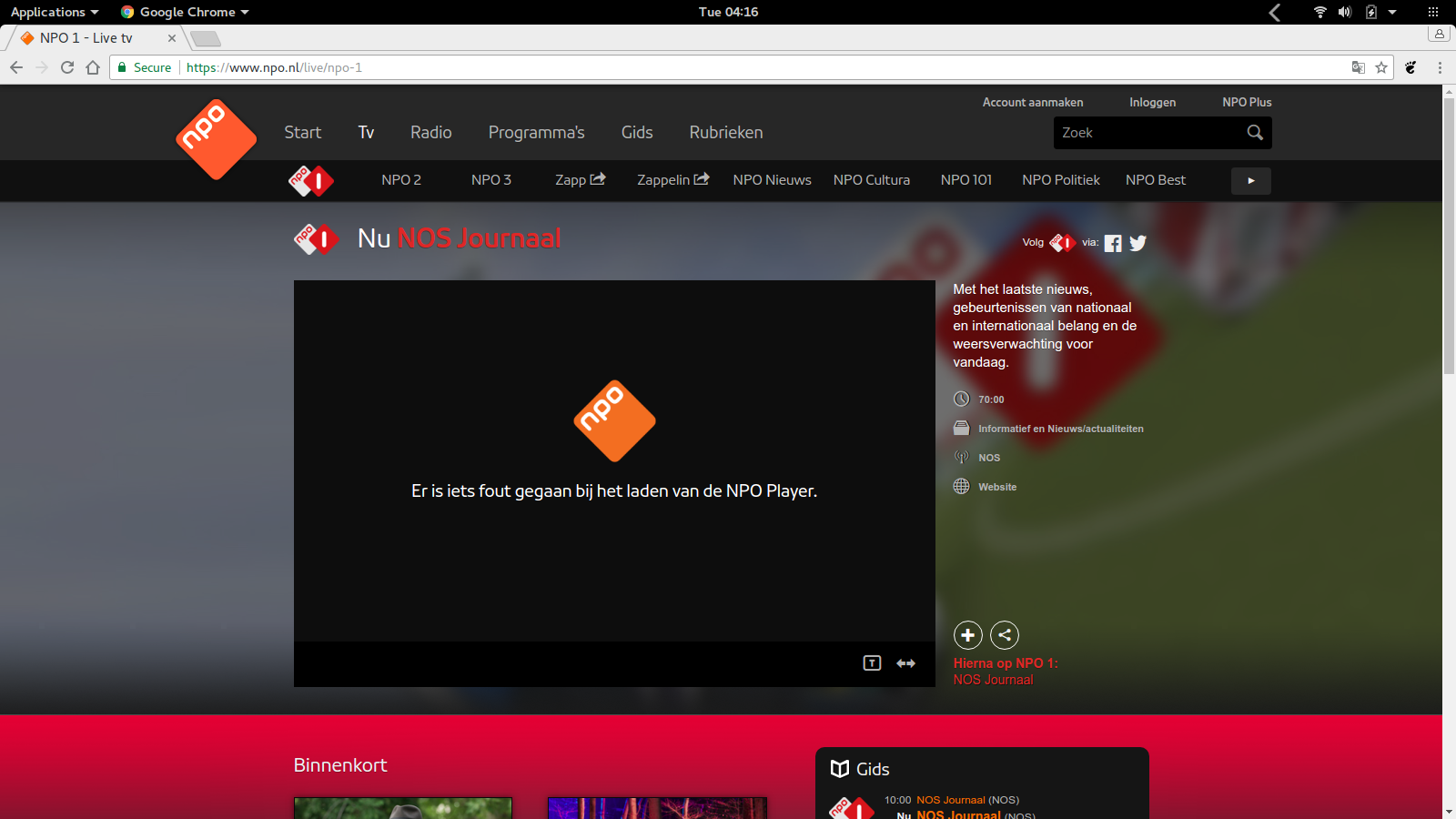Click the Account aanmaken link

(x=1032, y=103)
